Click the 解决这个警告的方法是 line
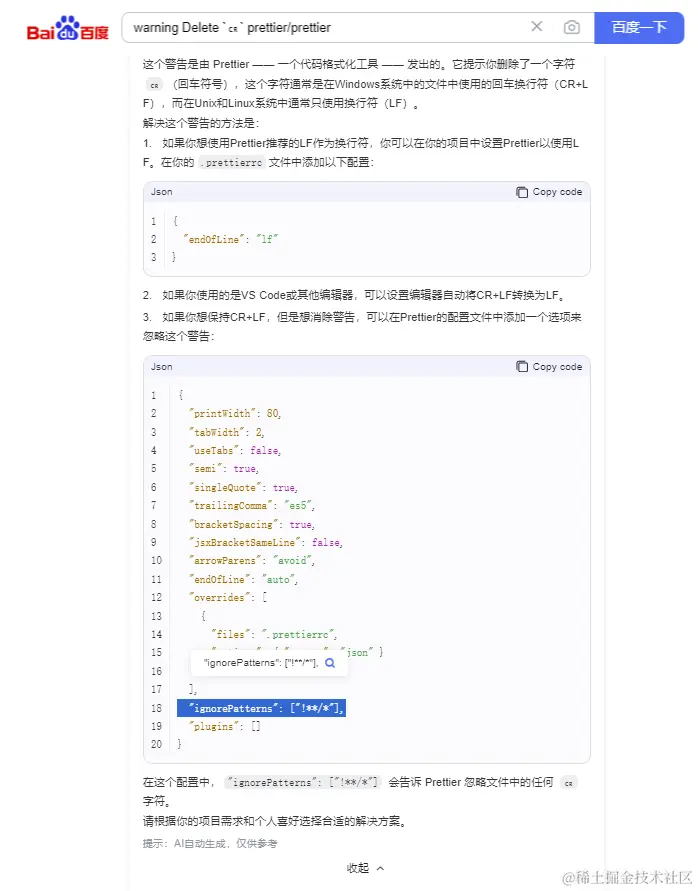Viewport: 698px width, 891px height. [201, 123]
